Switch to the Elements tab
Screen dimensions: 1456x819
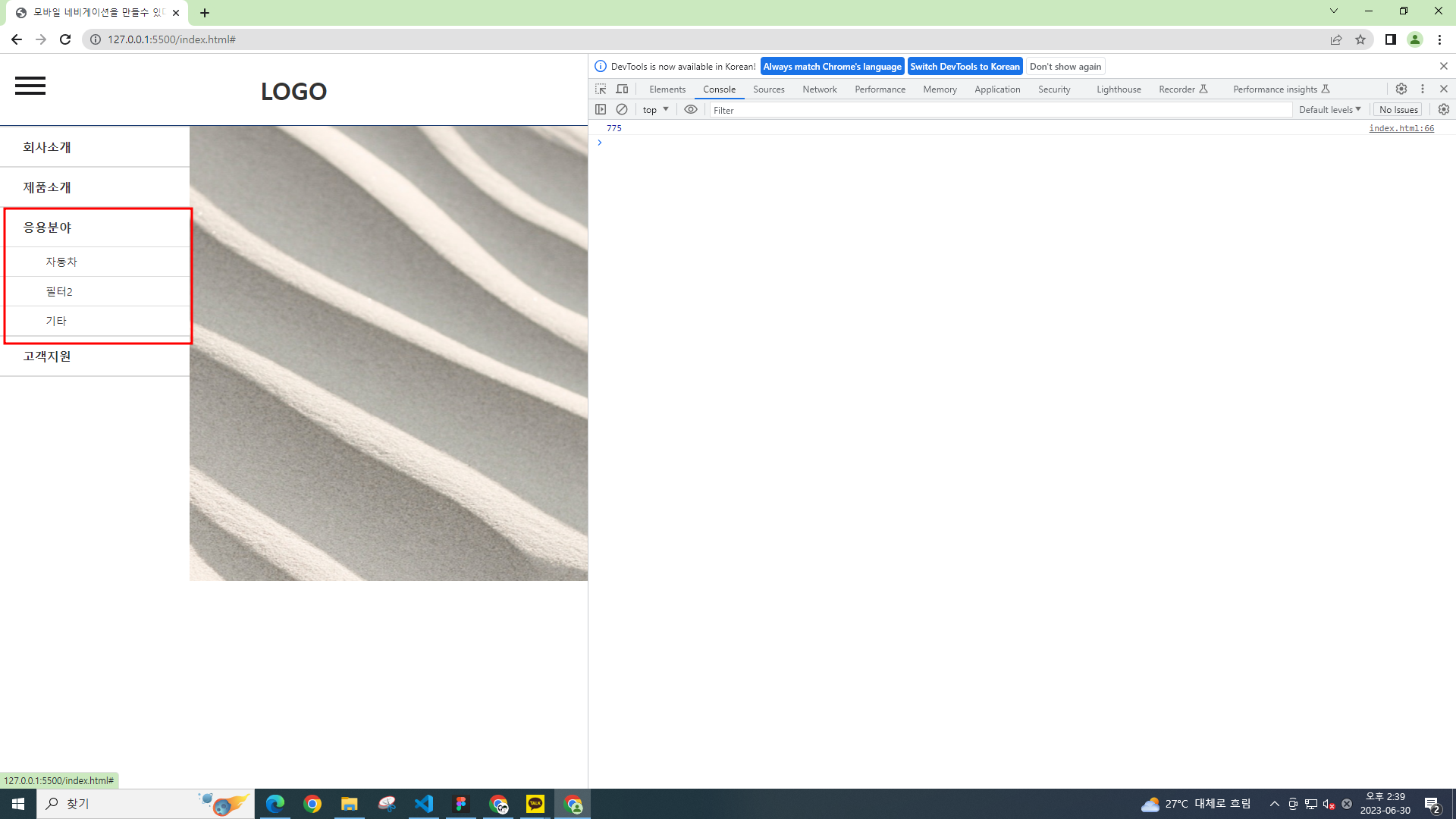[667, 89]
